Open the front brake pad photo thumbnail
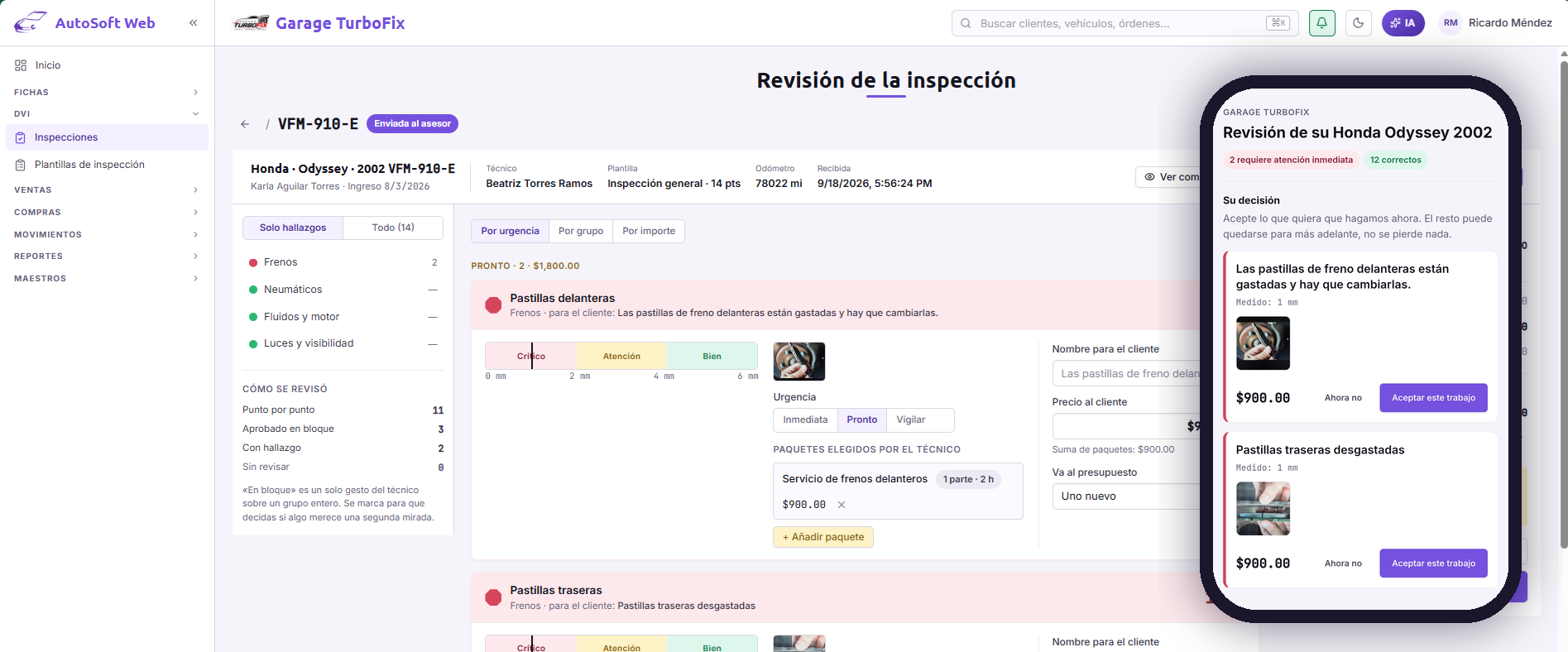 click(799, 362)
